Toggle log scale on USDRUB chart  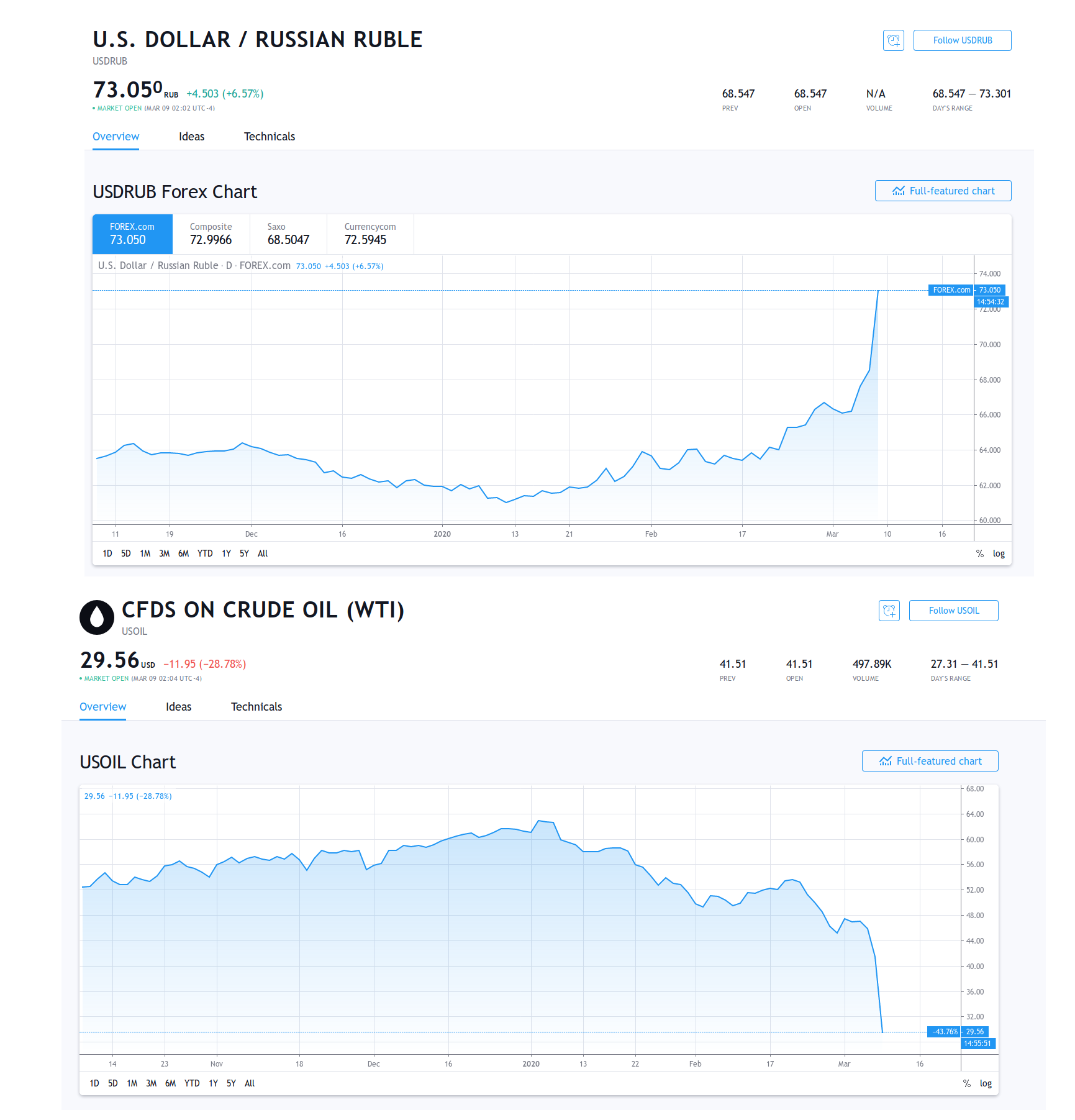[x=999, y=553]
